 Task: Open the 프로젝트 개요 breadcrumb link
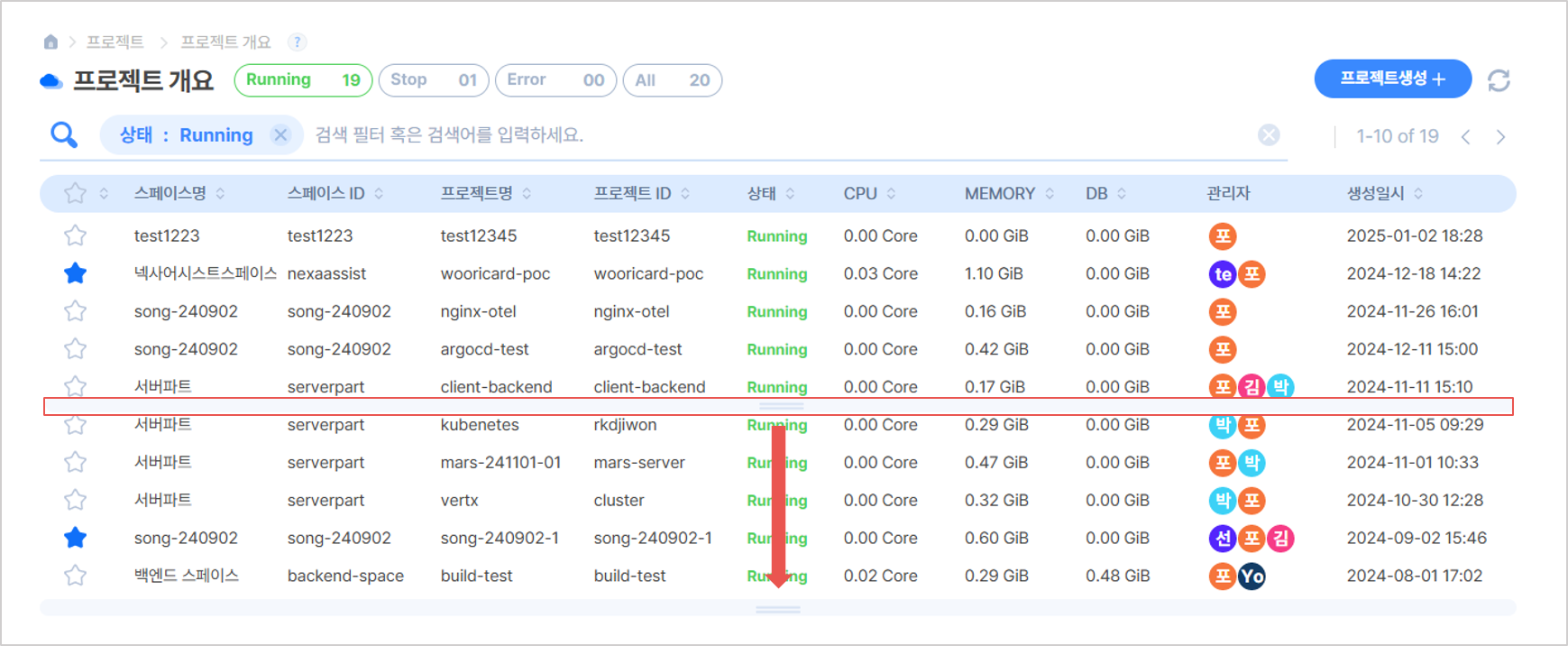[225, 42]
